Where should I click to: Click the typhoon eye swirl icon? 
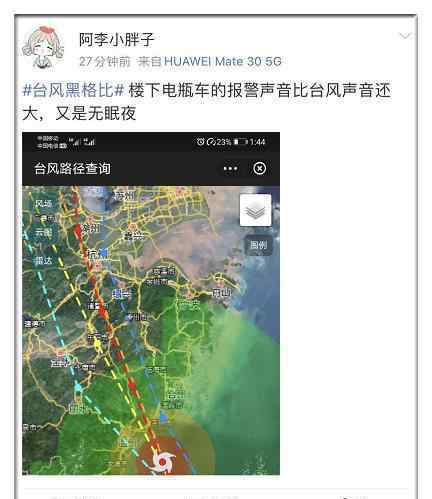click(x=163, y=462)
